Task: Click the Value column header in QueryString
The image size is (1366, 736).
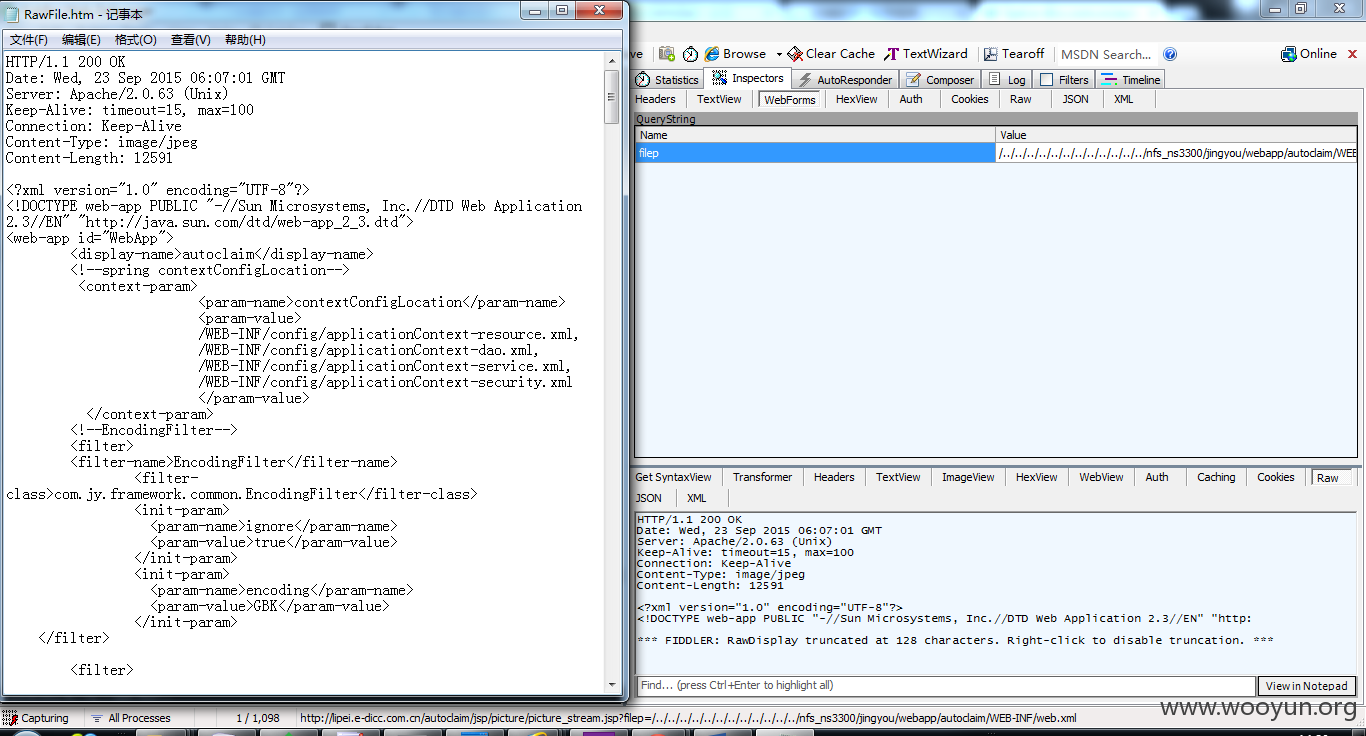Action: coord(1177,135)
